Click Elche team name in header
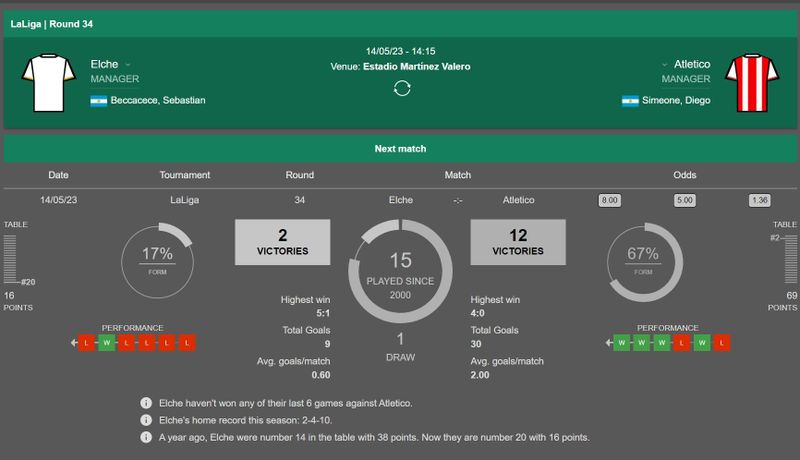Viewport: 800px width, 460px height. point(104,64)
